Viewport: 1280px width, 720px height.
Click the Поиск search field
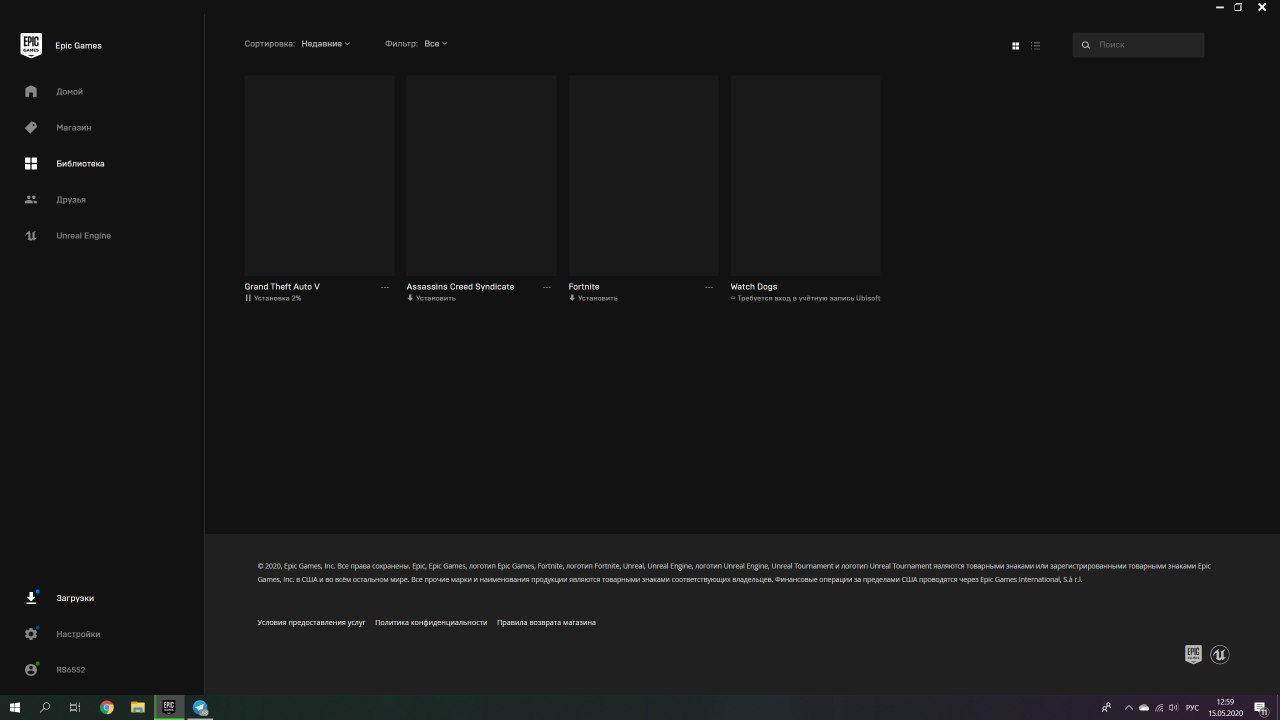click(1138, 45)
